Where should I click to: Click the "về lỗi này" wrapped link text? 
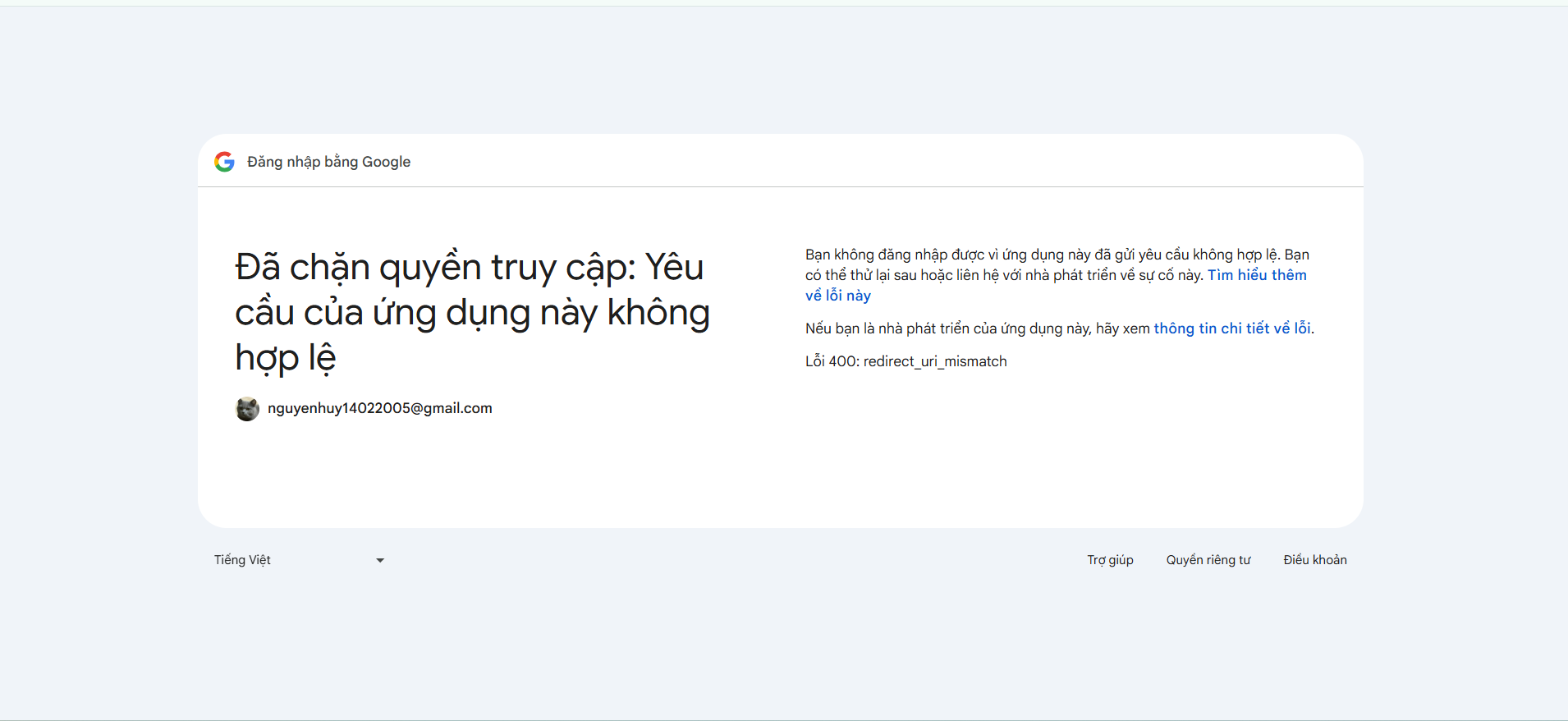(837, 296)
